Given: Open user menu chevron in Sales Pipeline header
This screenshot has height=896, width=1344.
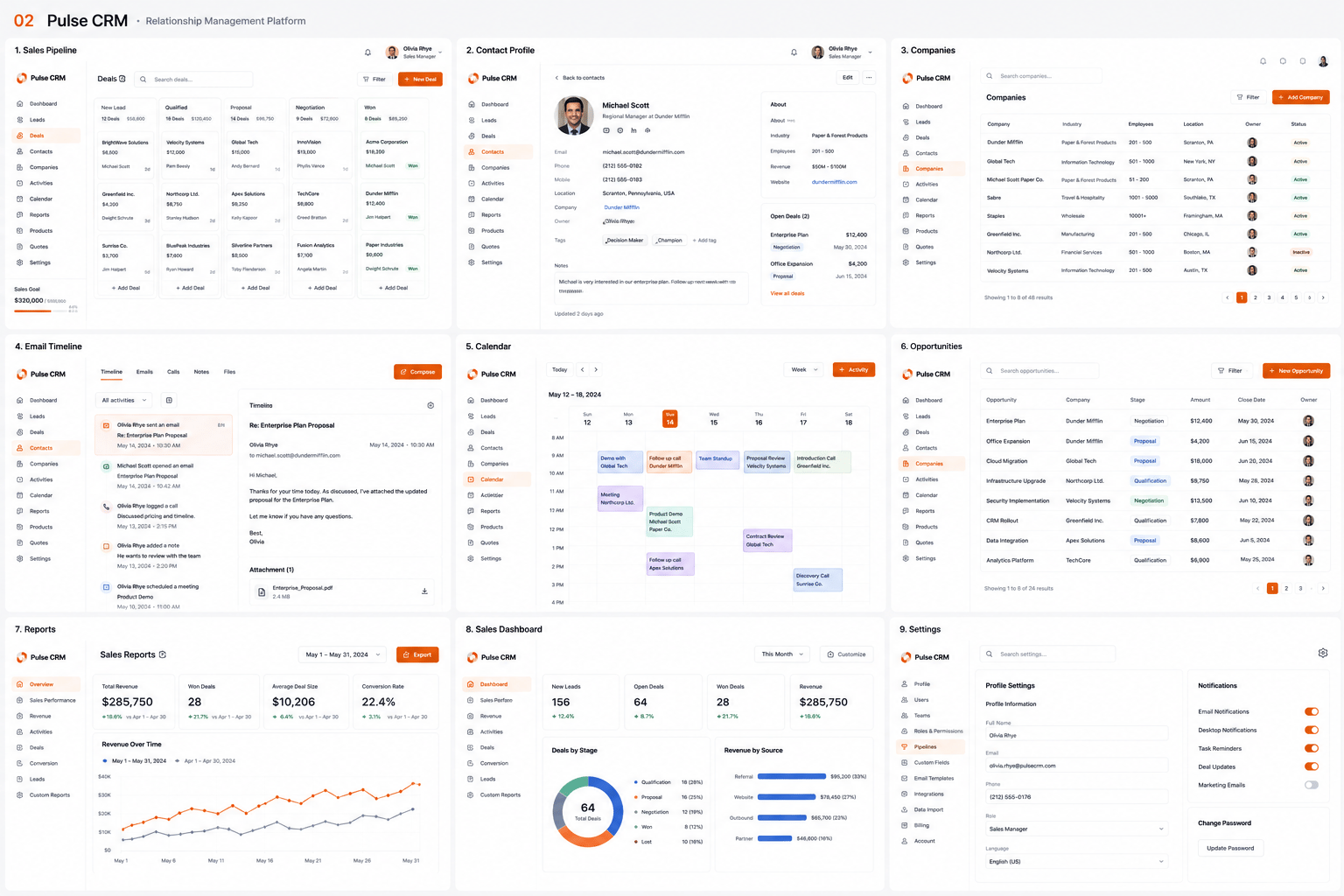Looking at the screenshot, I should (x=440, y=52).
